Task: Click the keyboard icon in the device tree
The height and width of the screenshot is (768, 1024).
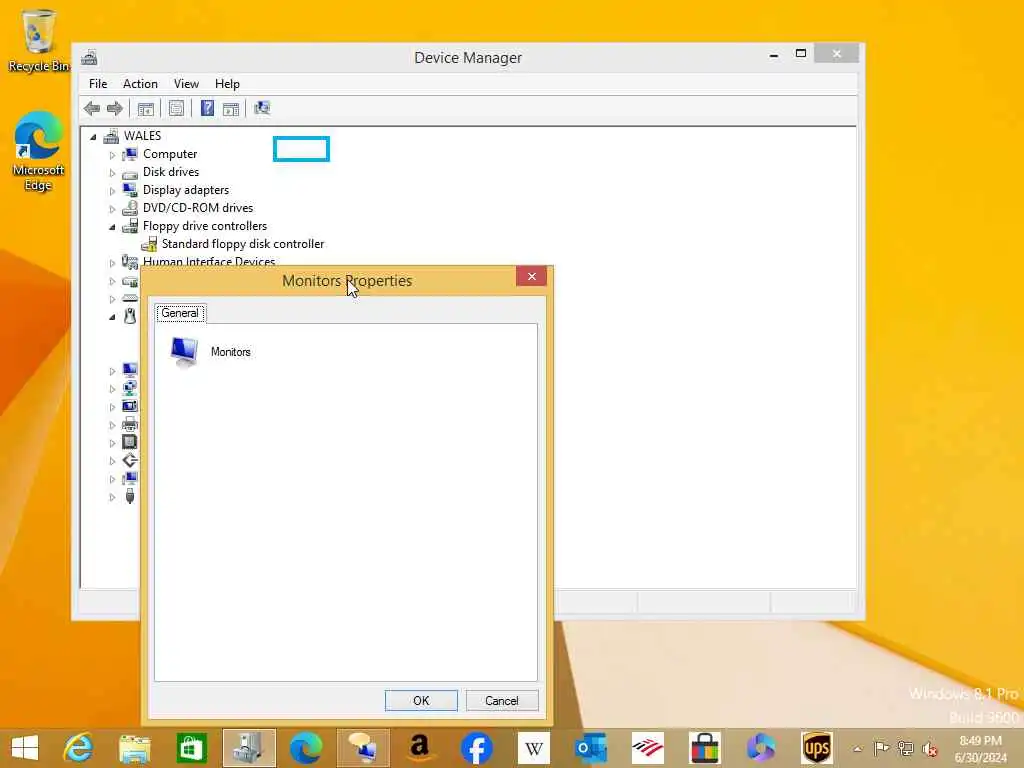Action: click(130, 298)
